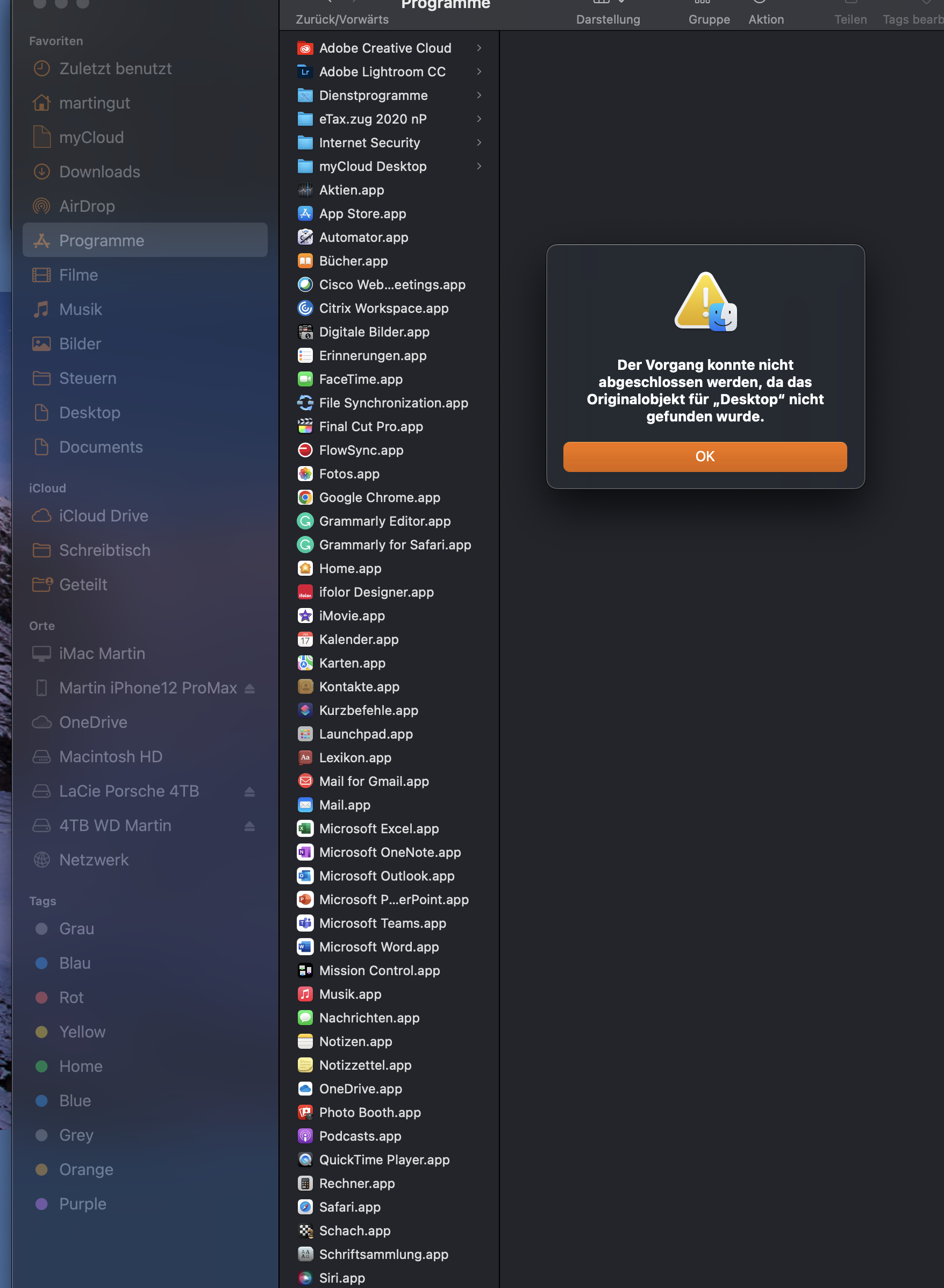
Task: Expand the Adobe Creative Cloud folder chevron
Action: coord(479,48)
